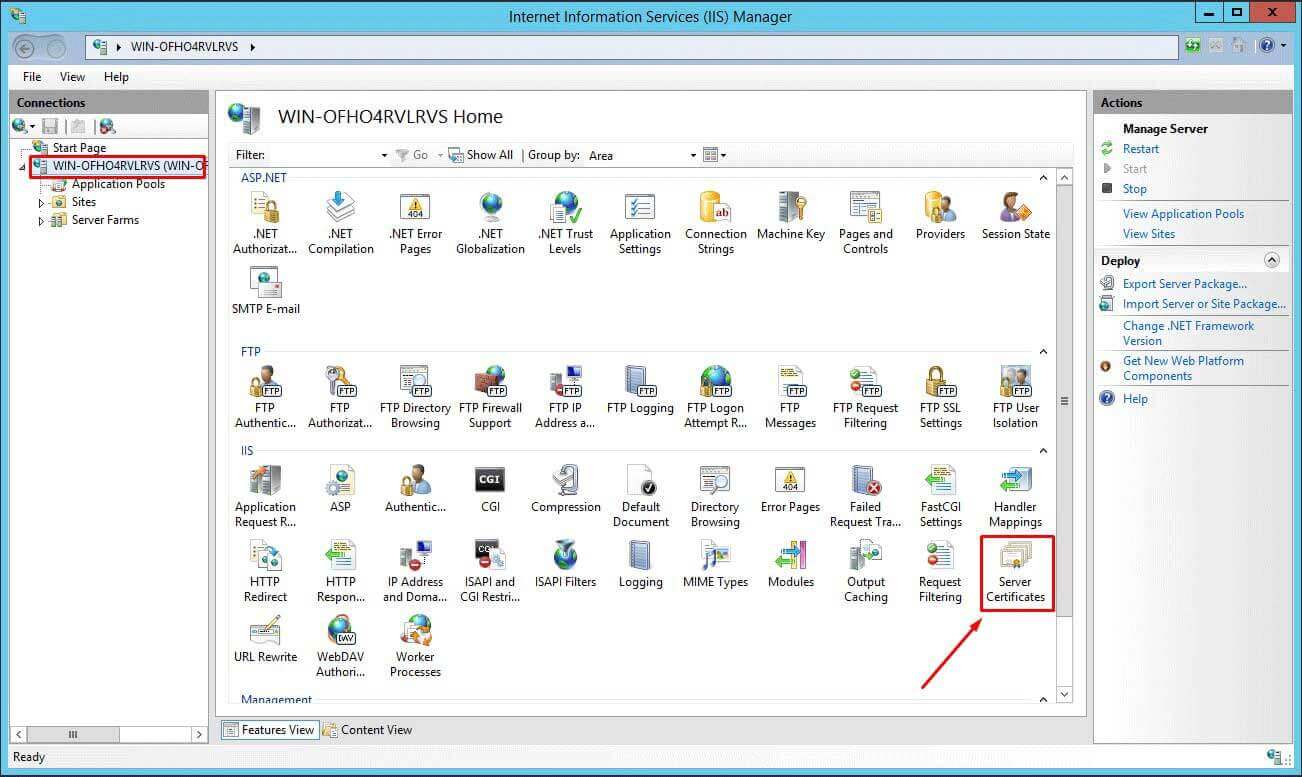Image resolution: width=1302 pixels, height=777 pixels.
Task: Open the Server Certificates feature
Action: pyautogui.click(x=1015, y=571)
